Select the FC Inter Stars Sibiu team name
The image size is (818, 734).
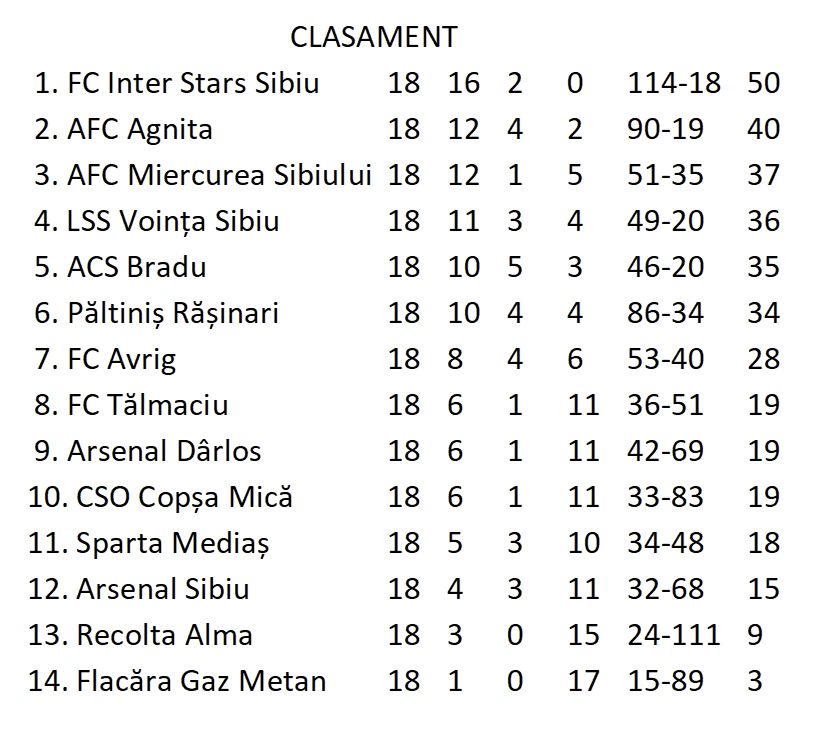pos(193,83)
